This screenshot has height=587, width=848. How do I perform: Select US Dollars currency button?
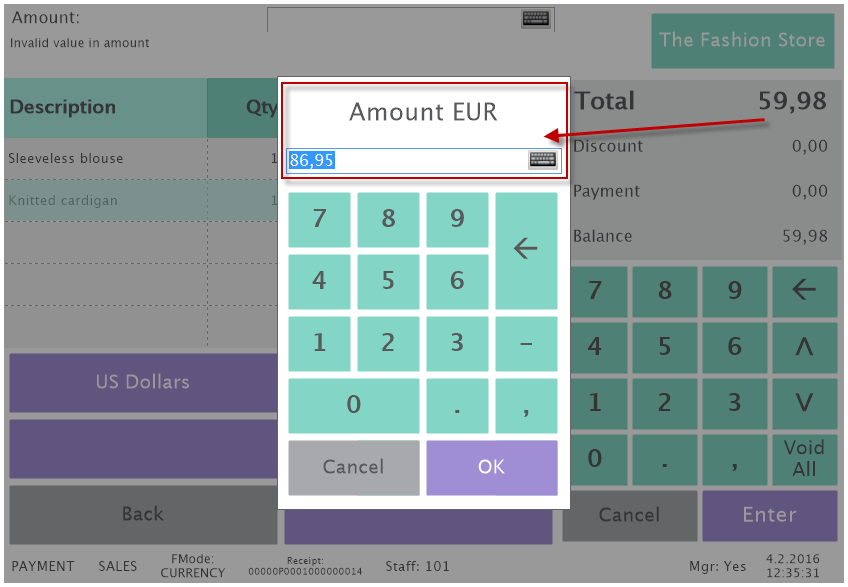143,382
